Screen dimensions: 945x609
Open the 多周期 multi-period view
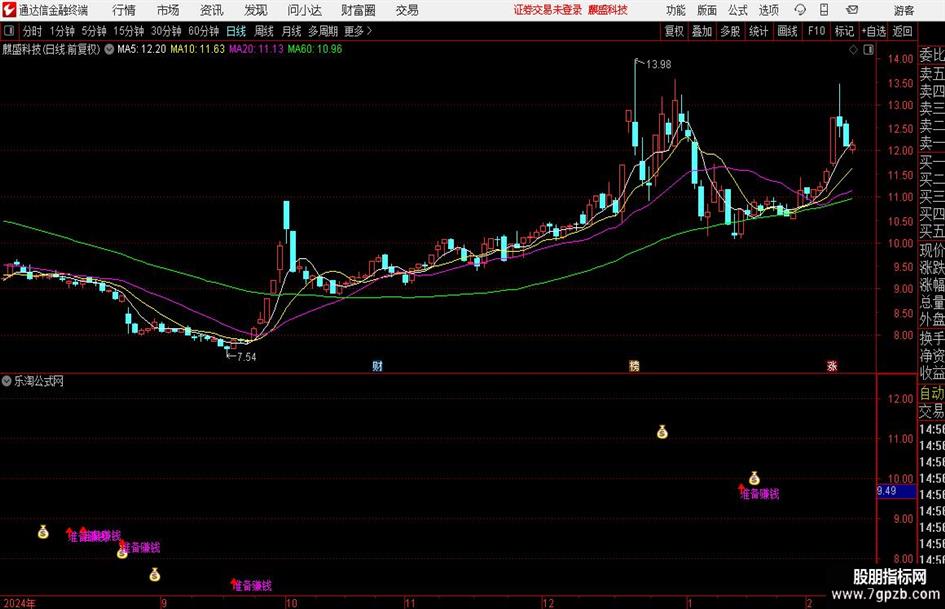(323, 31)
